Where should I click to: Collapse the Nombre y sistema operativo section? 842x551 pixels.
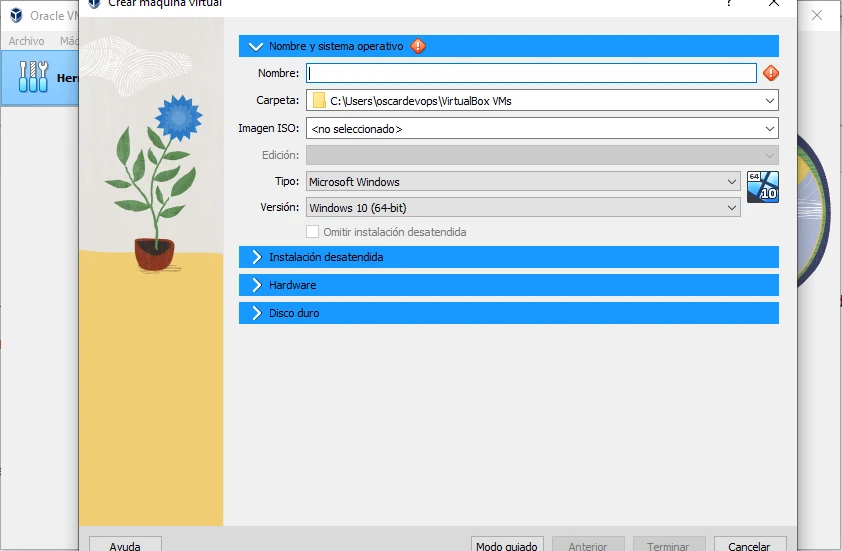[x=509, y=46]
